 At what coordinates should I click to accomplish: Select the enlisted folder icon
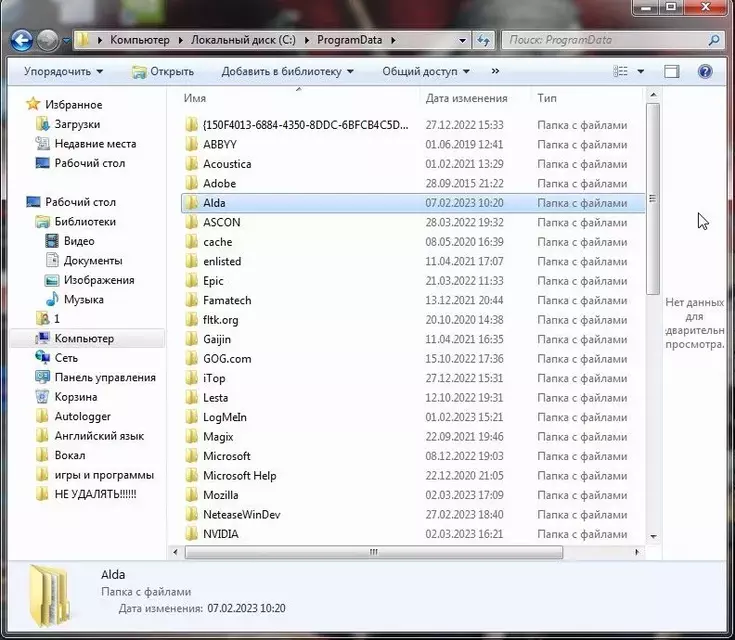tap(191, 261)
